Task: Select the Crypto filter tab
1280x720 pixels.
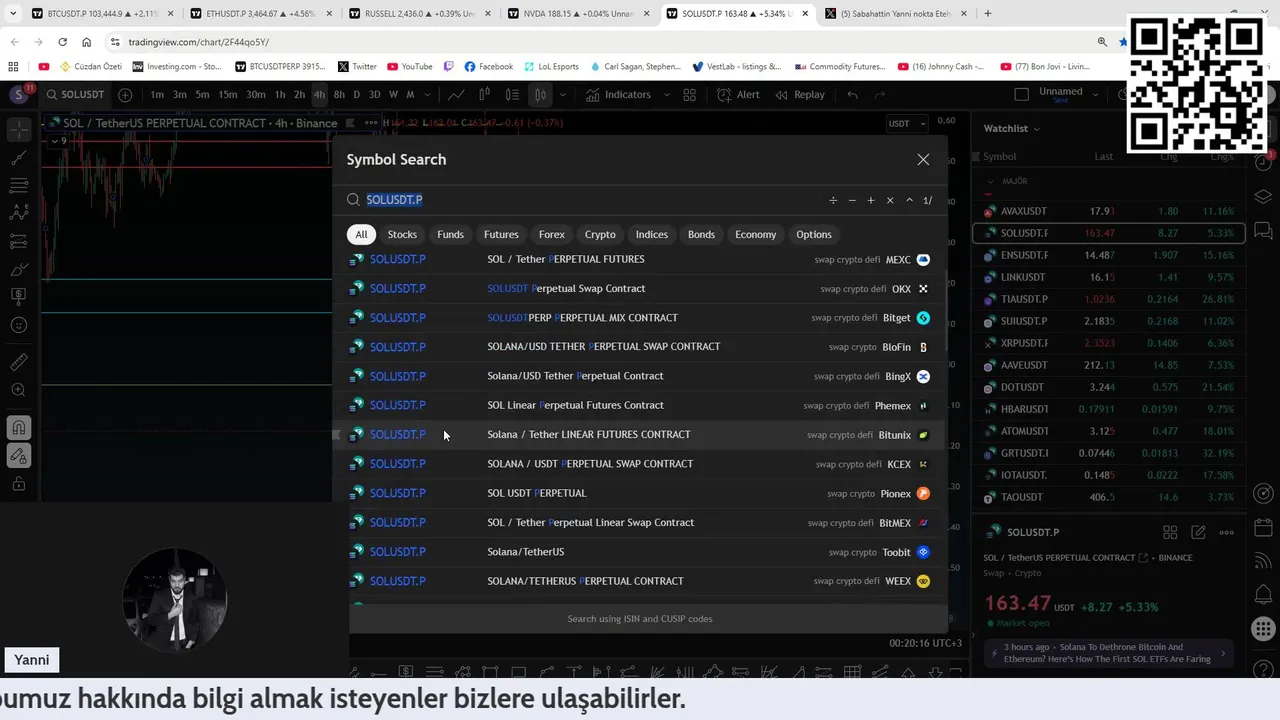Action: (x=600, y=234)
